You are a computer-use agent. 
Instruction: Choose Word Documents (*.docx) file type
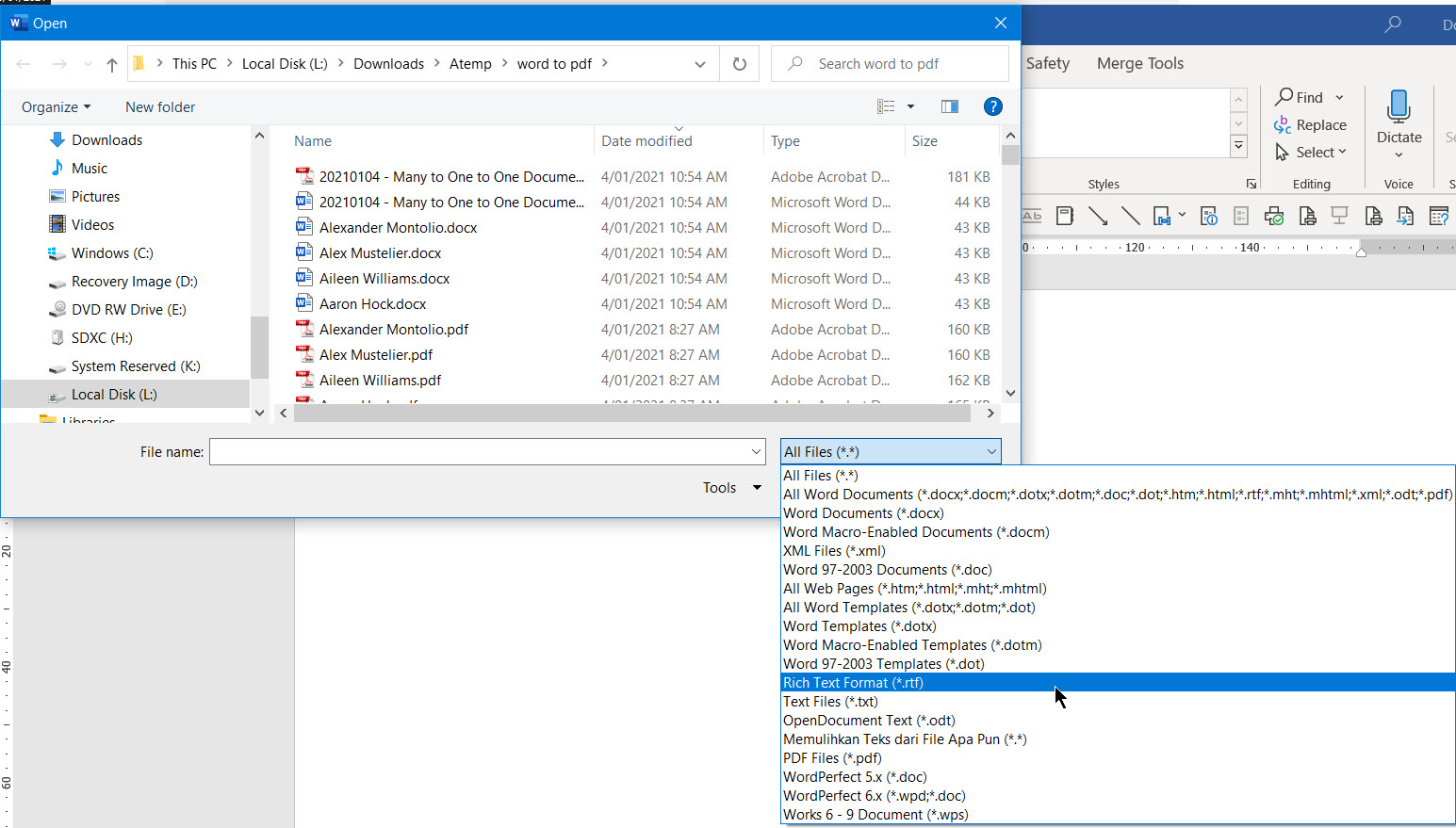click(1118, 513)
